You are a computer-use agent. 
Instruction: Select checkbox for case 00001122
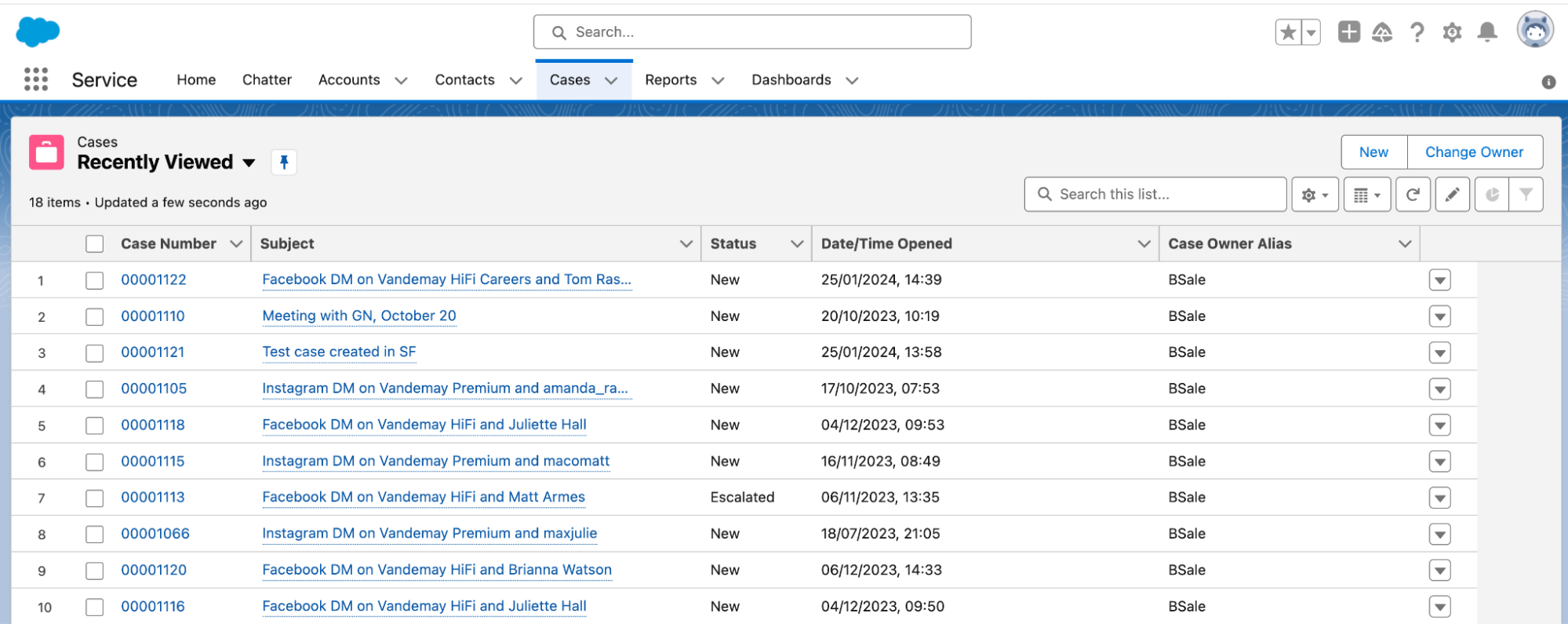click(95, 280)
